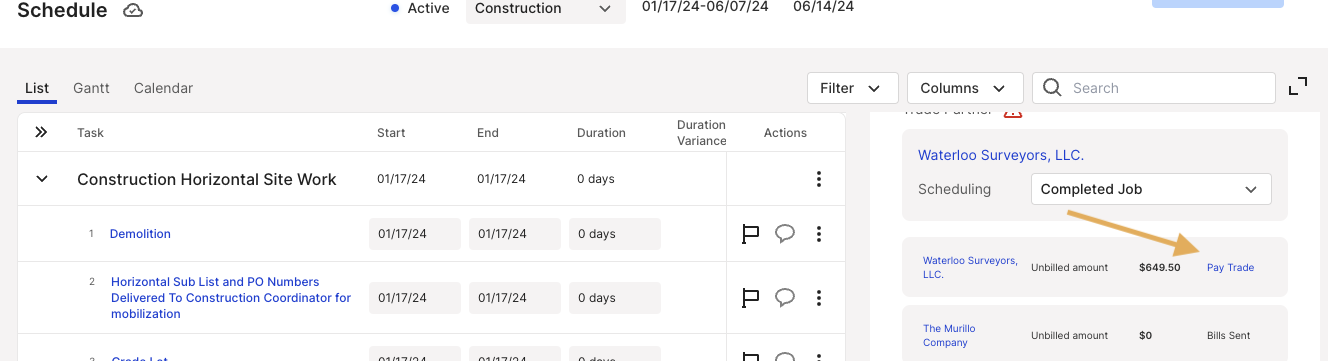Edit Horizontal Sub List end date field

click(x=515, y=298)
